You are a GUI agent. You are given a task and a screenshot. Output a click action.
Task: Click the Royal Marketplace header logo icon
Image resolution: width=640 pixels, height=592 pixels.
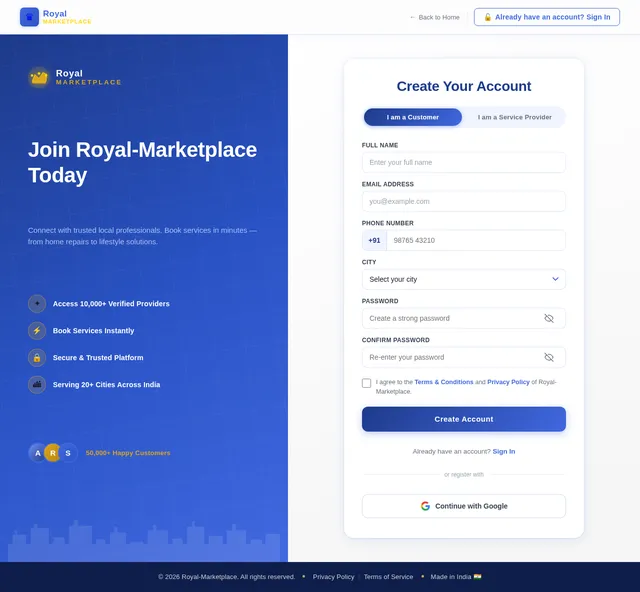tap(29, 17)
